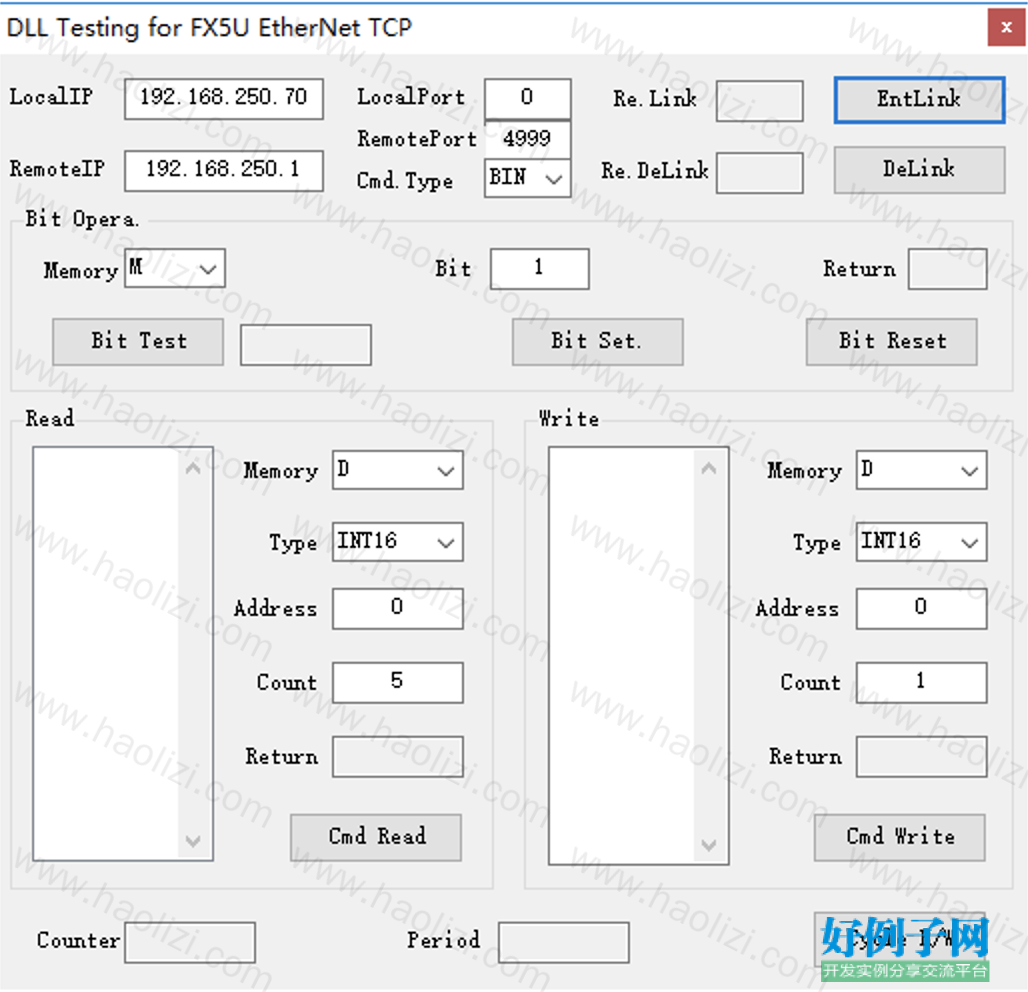Select the Bit Test result field
The width and height of the screenshot is (1028, 992).
[x=306, y=345]
